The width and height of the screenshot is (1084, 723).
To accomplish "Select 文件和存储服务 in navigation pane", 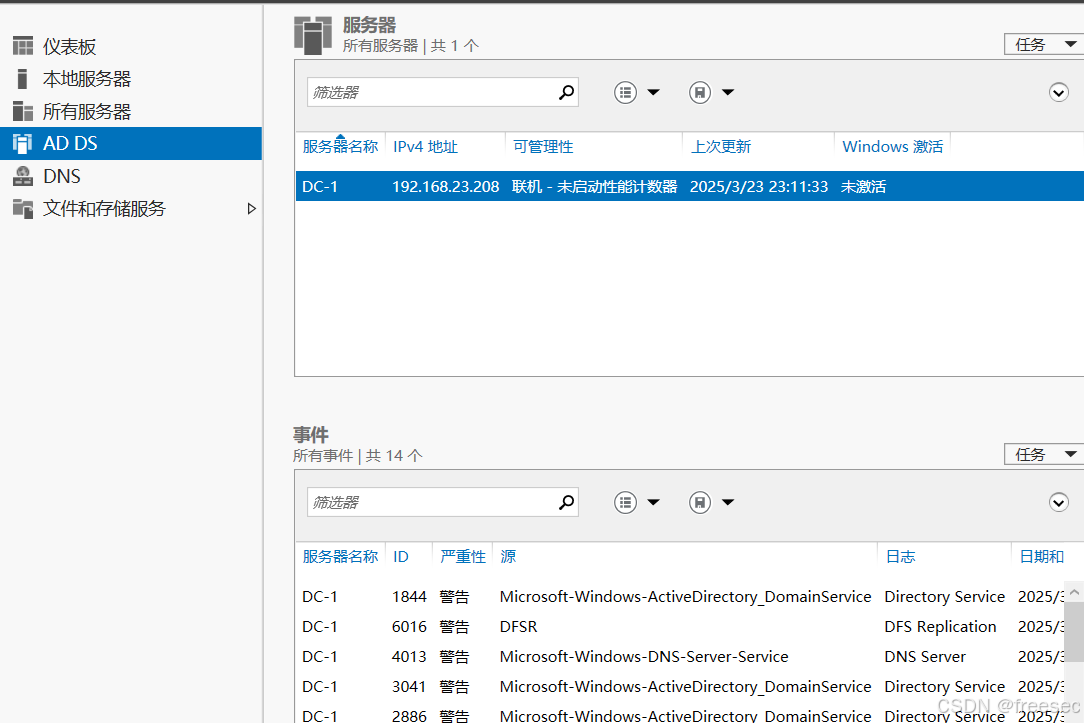I will coord(131,208).
